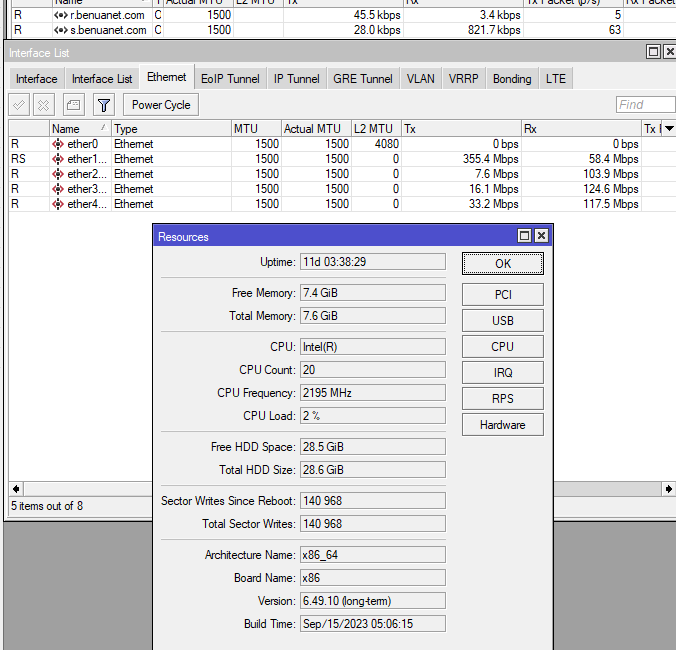The image size is (676, 650).
Task: Click the Find search field
Action: point(643,105)
